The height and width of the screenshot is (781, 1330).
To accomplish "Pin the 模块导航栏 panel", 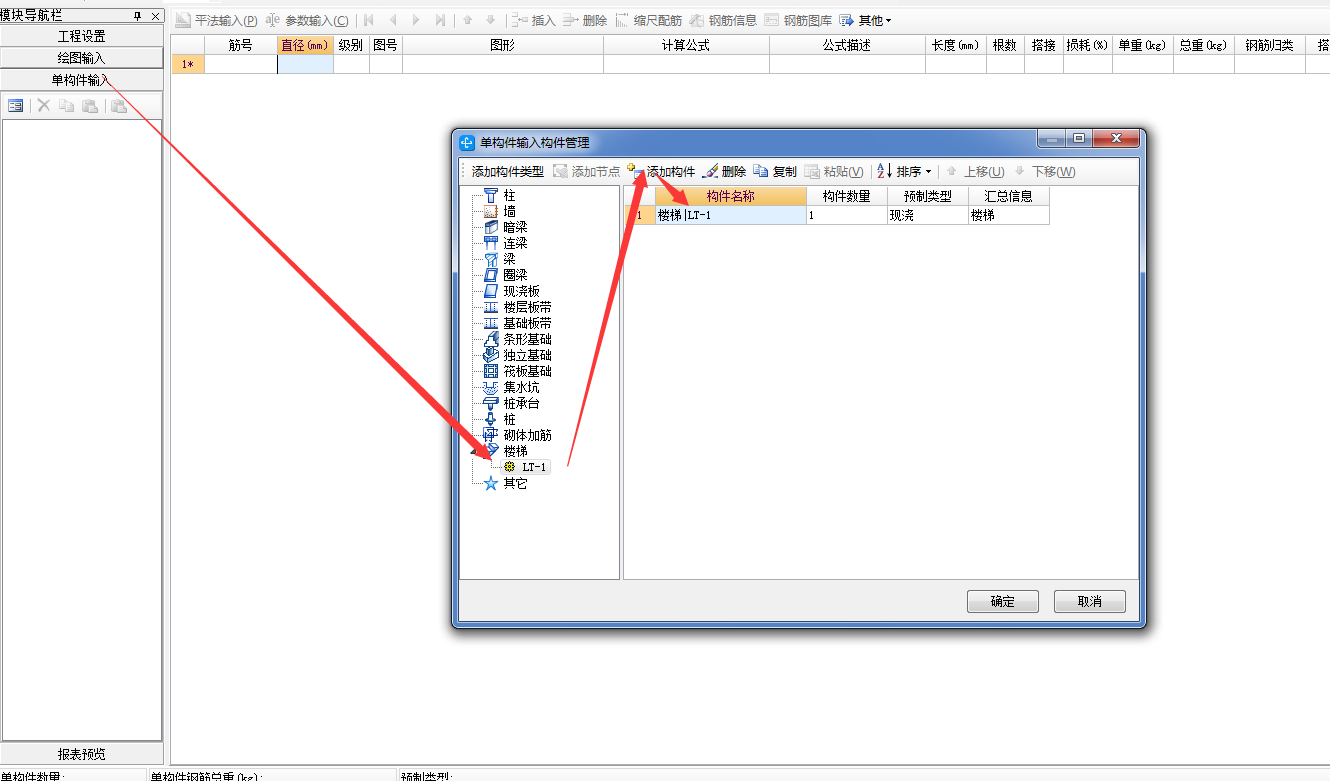I will pyautogui.click(x=138, y=16).
